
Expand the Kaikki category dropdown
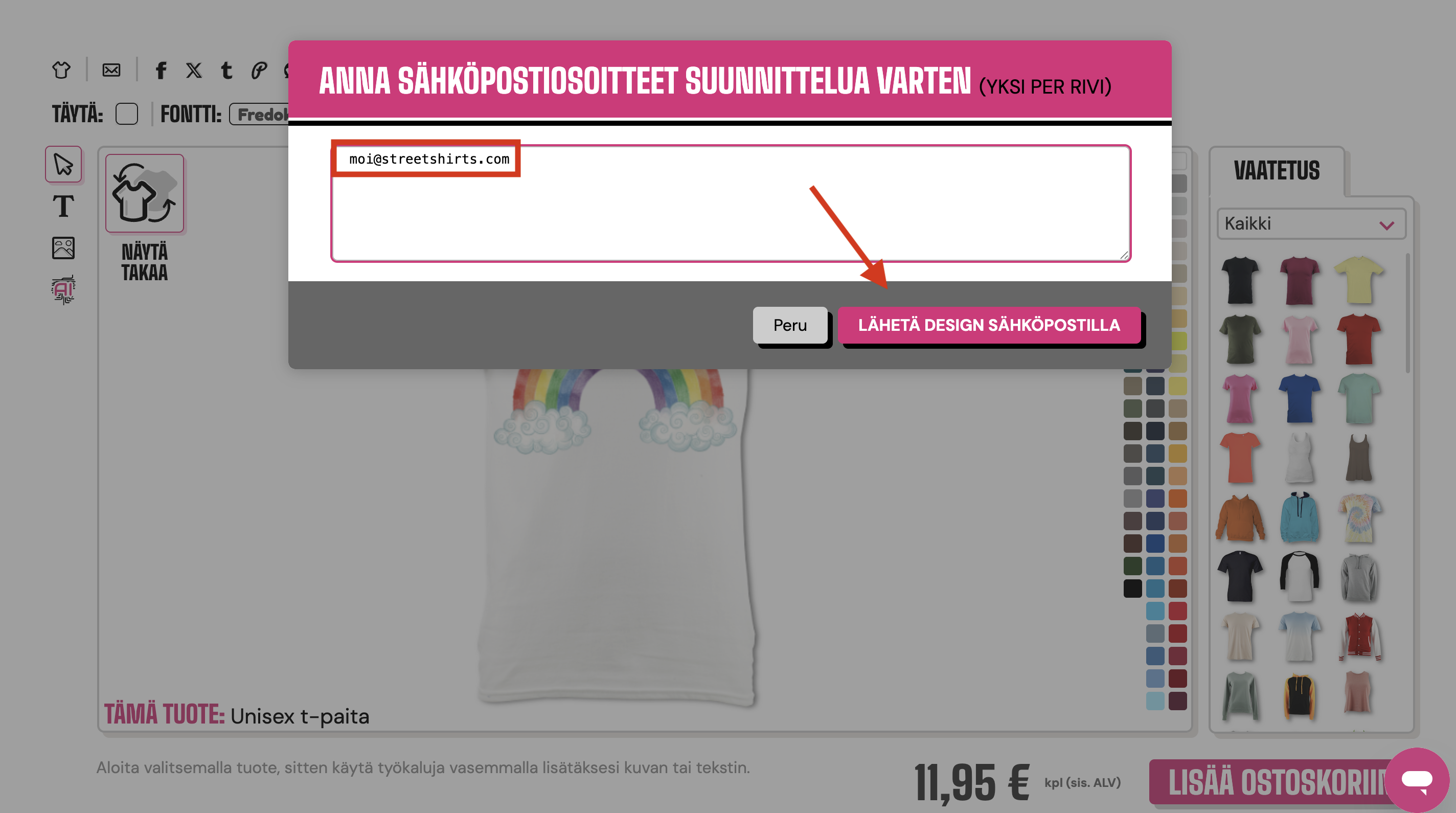(1311, 224)
